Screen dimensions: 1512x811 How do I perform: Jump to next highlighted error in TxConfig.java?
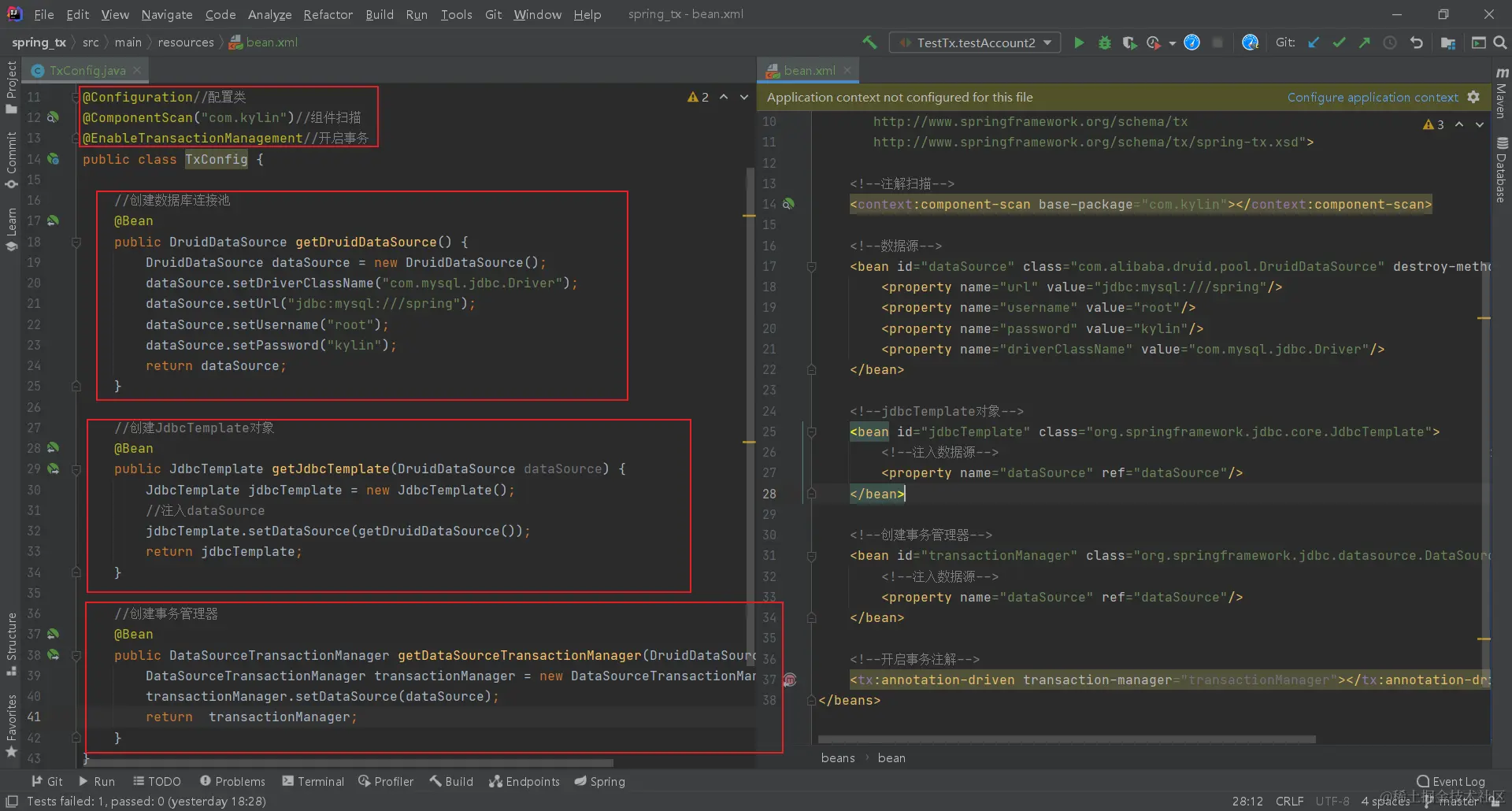743,97
